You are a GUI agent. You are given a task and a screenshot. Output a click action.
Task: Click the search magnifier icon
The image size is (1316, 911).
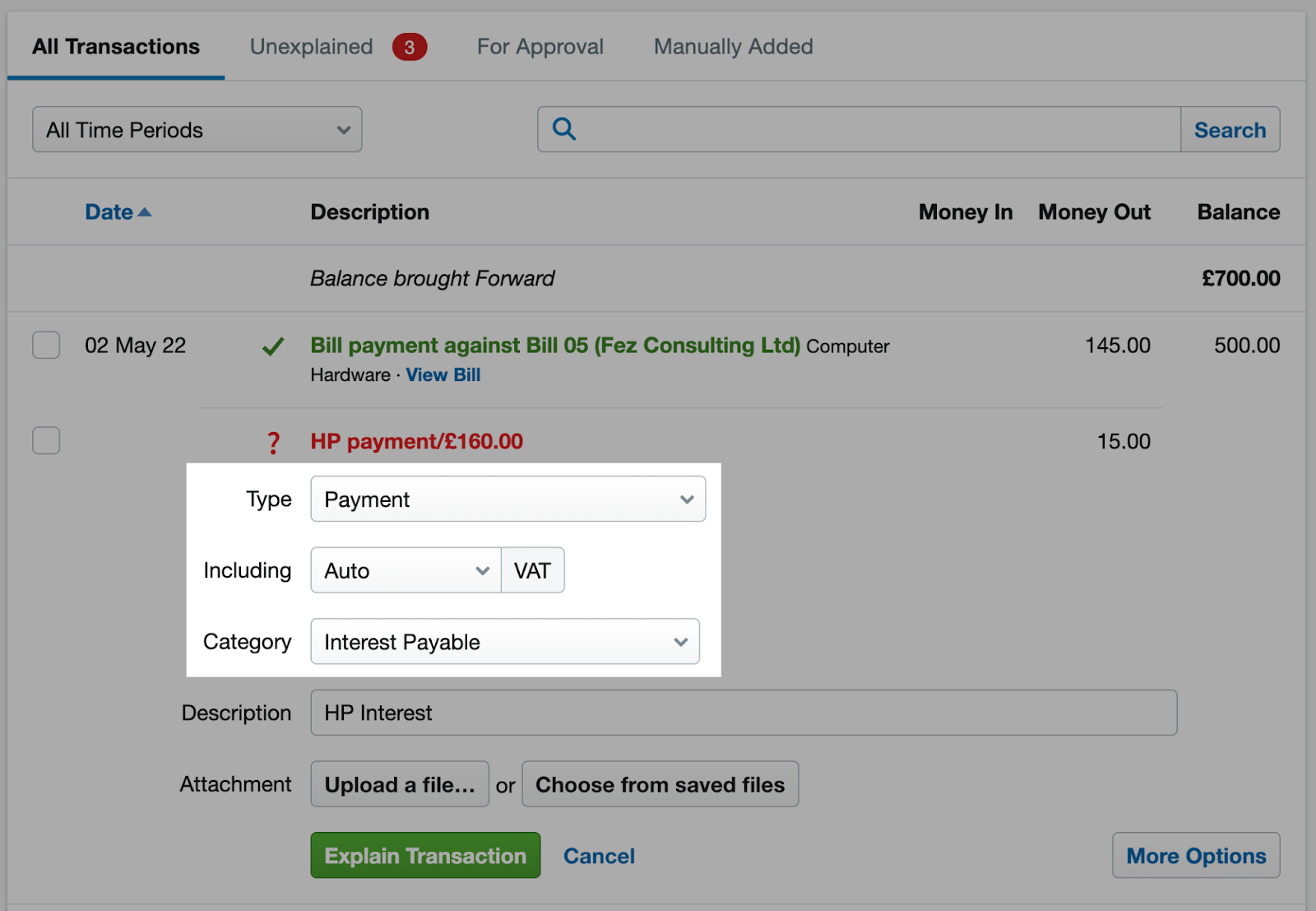coord(563,129)
